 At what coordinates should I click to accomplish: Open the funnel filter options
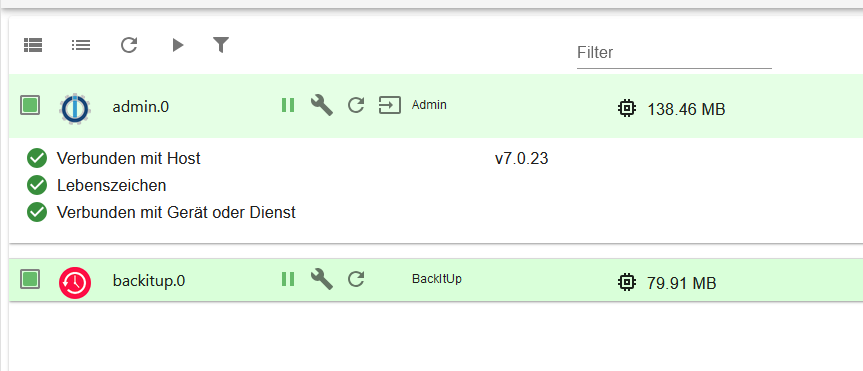(x=221, y=45)
